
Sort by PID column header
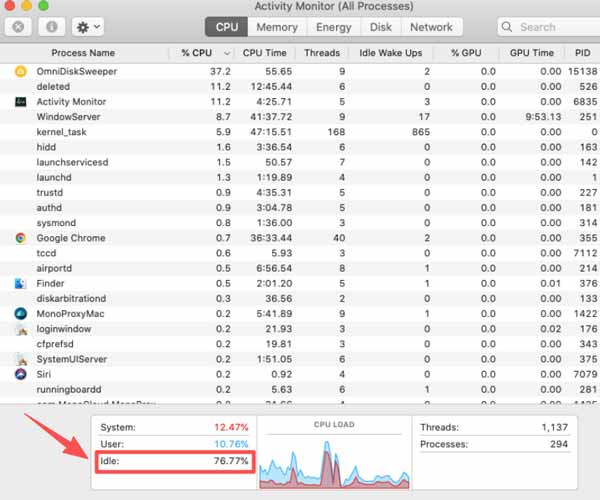582,53
